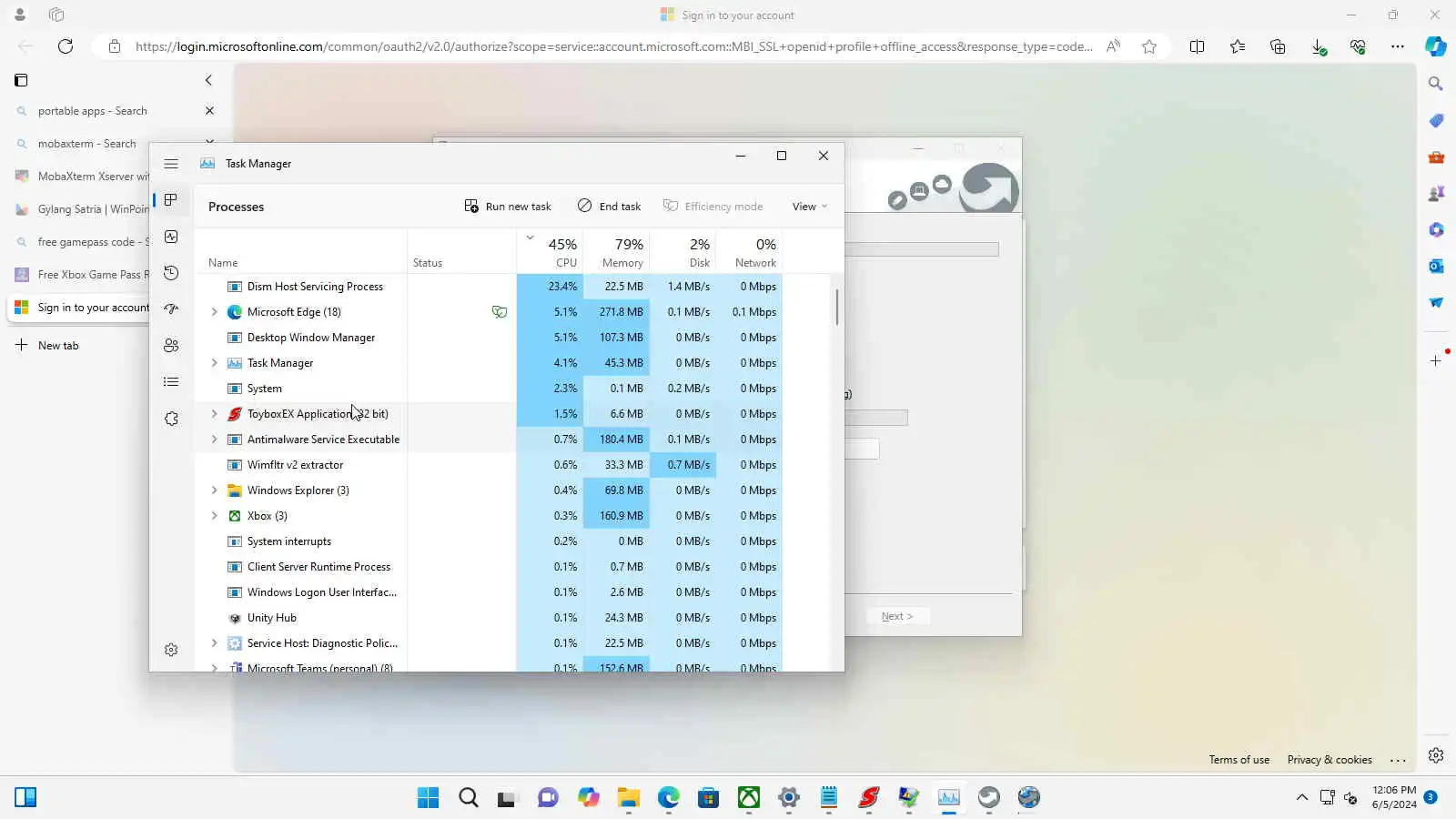Open a New tab in Edge
This screenshot has width=1456, height=819.
47,346
